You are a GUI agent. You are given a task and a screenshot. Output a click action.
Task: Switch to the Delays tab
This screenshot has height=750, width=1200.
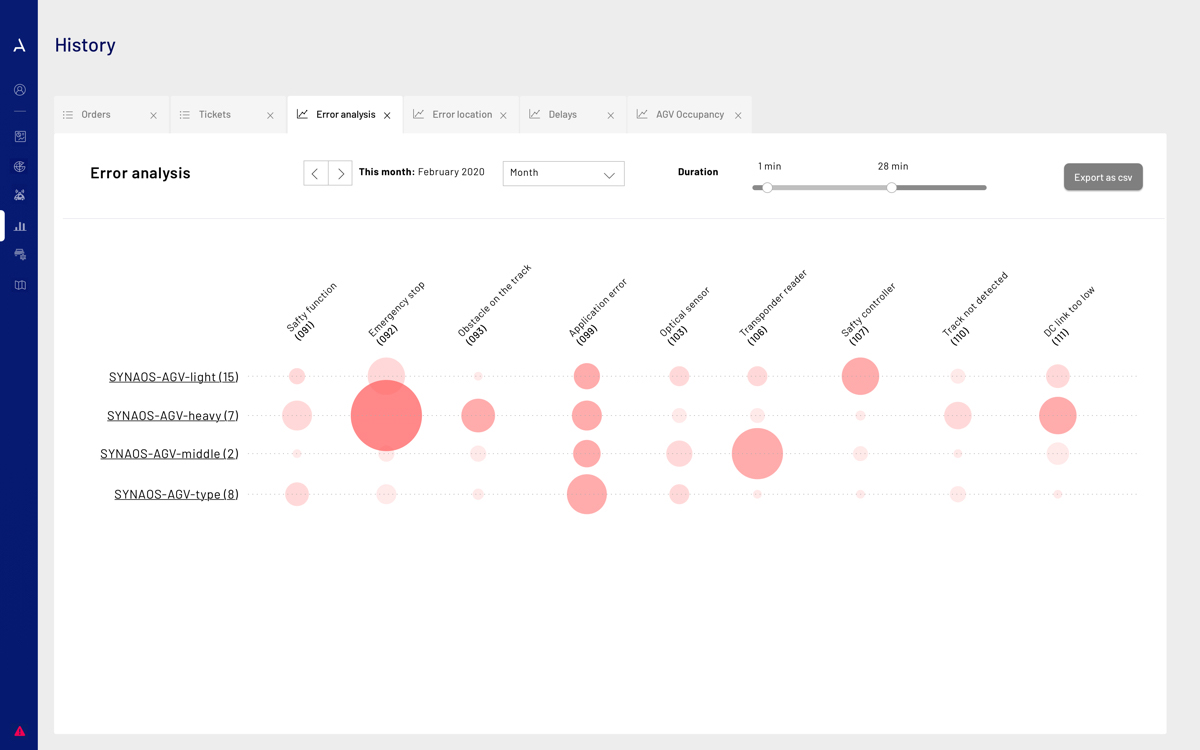(x=562, y=115)
